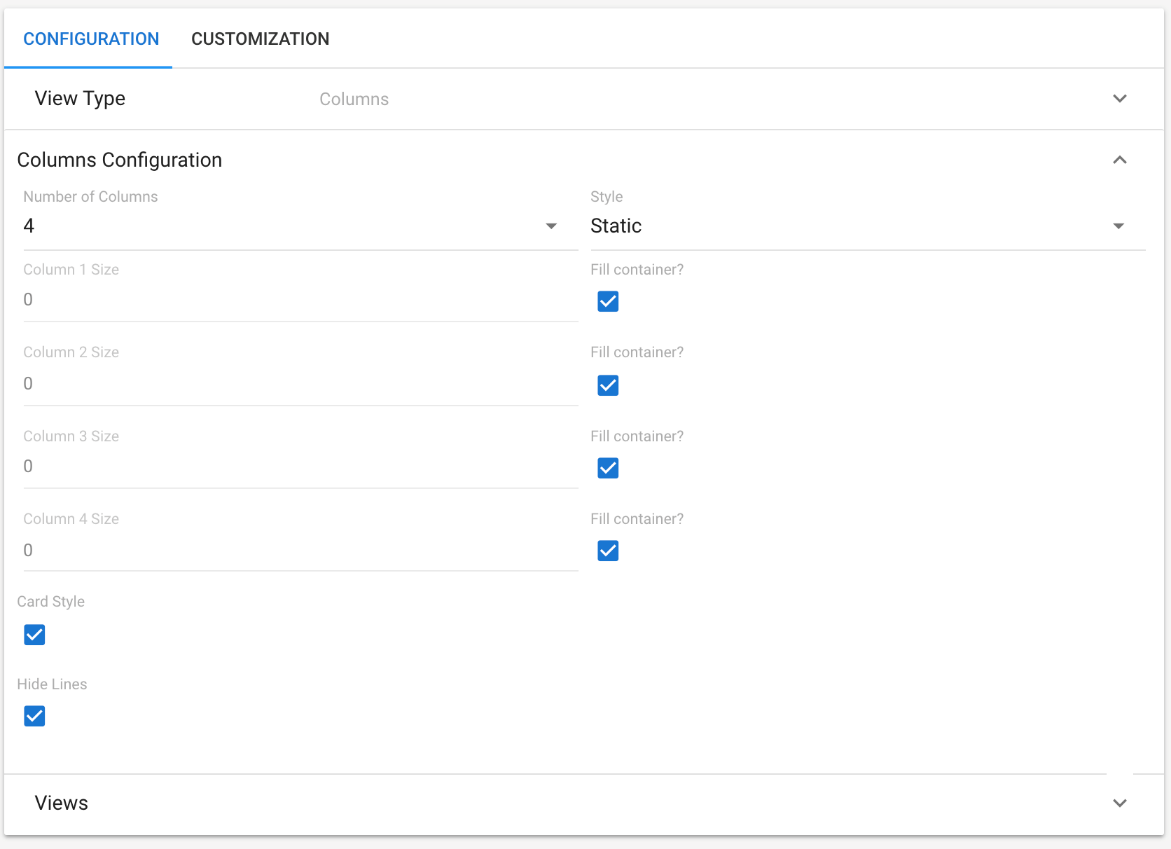
Task: Toggle Fill container for Column 4
Action: 608,551
